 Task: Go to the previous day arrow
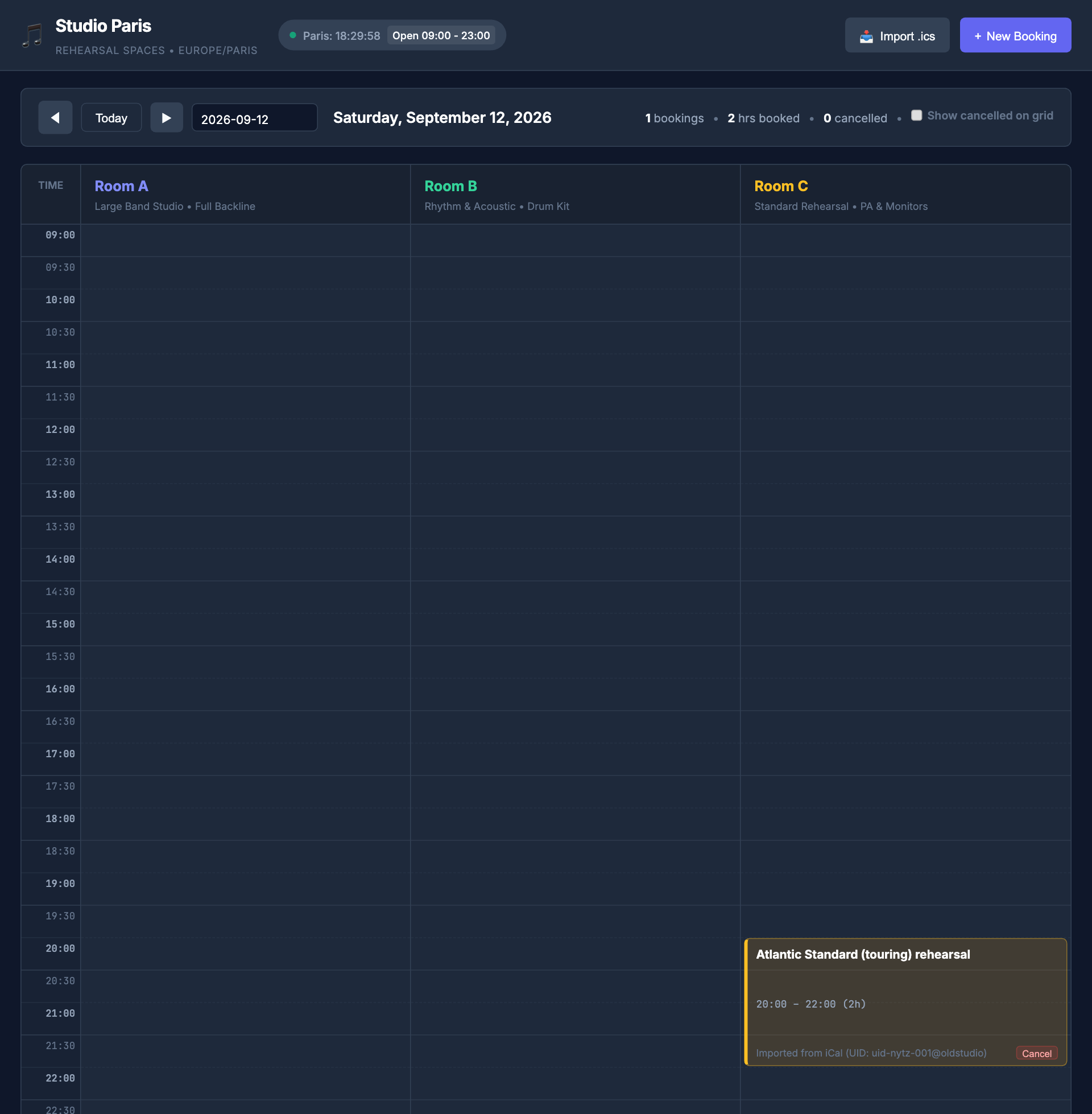click(55, 118)
